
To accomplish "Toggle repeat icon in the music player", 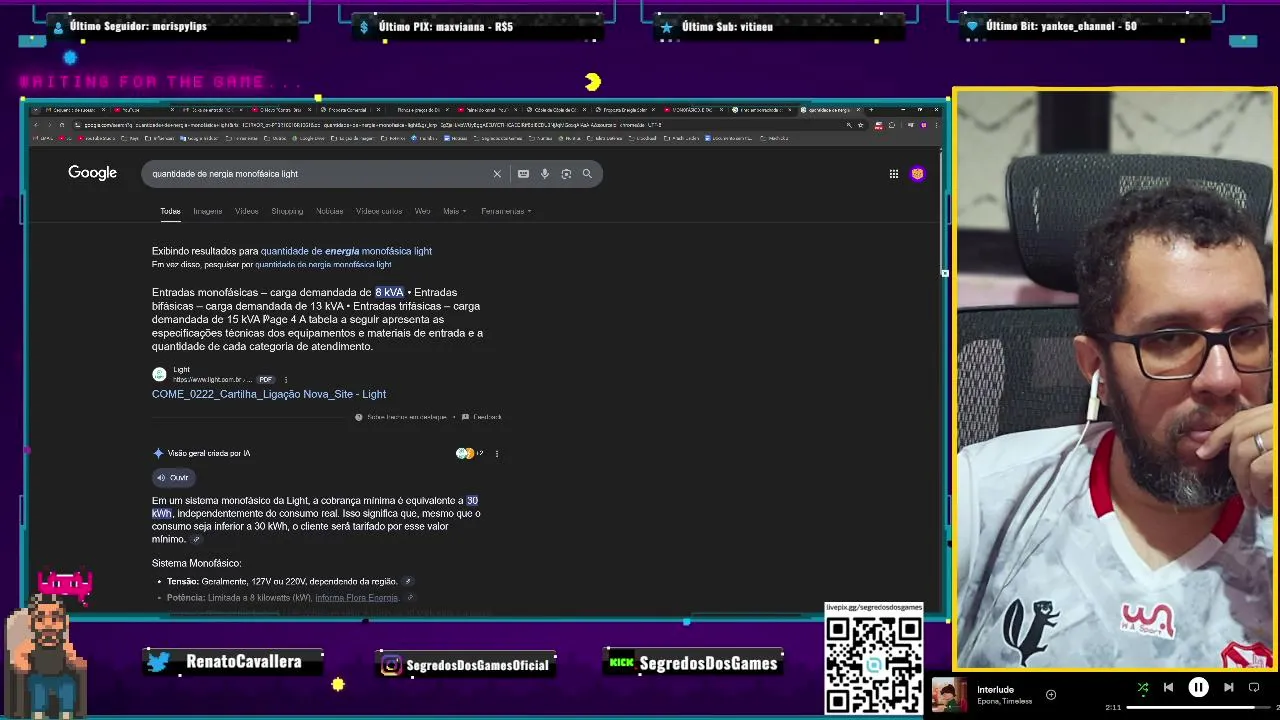I will click(1254, 688).
